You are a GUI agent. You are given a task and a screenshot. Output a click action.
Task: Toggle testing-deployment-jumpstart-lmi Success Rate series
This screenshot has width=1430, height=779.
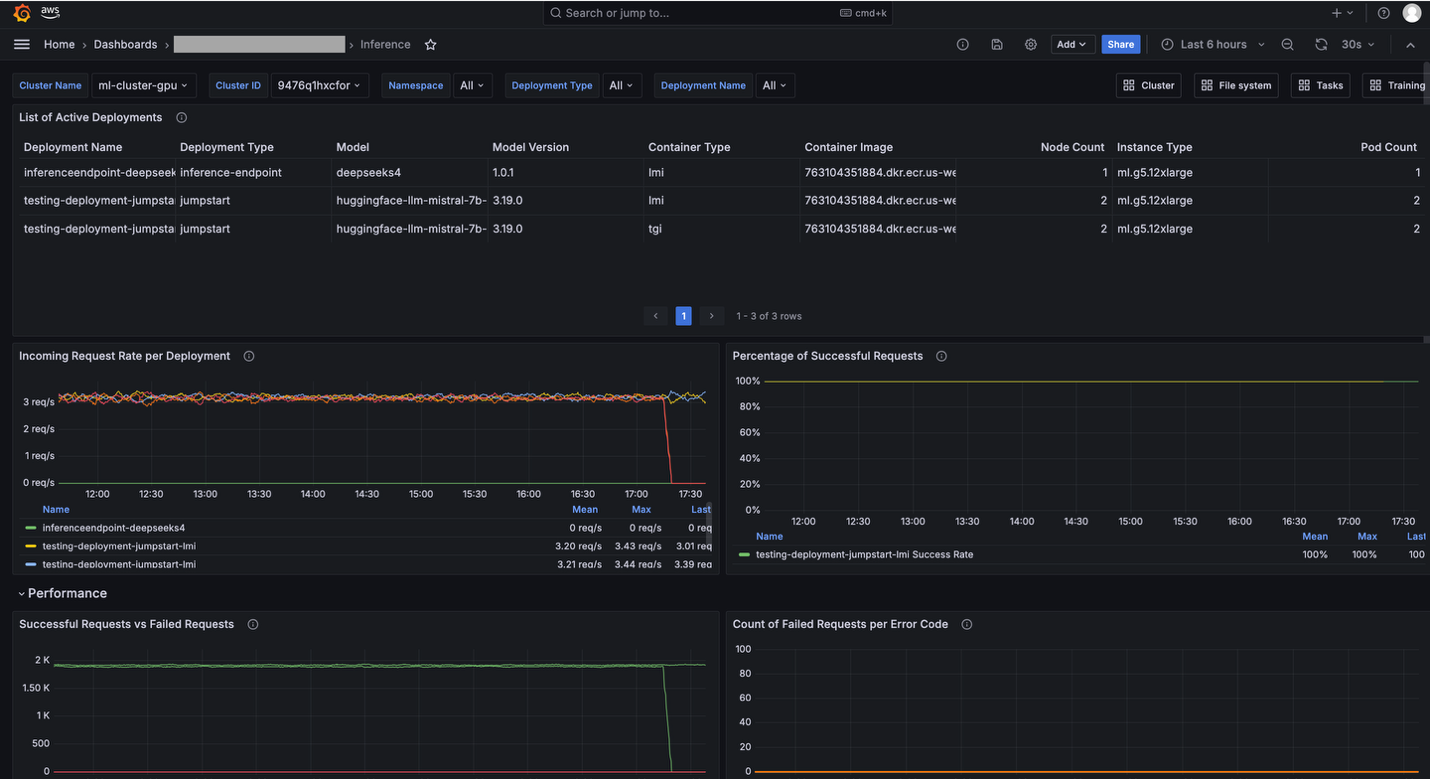(x=864, y=554)
